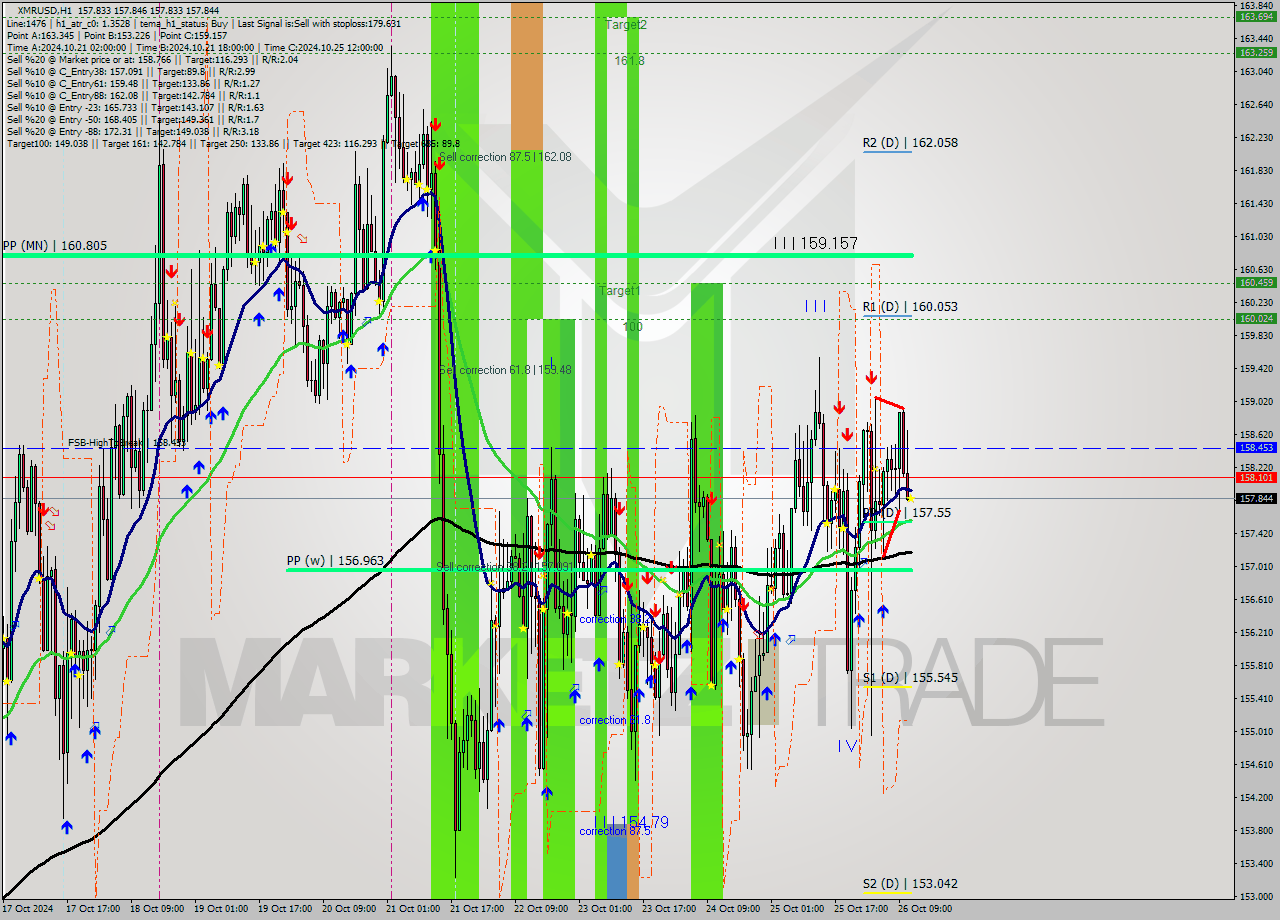This screenshot has width=1280, height=920.
Task: Click the 24 Oct 09:00 time axis label
Action: click(731, 909)
